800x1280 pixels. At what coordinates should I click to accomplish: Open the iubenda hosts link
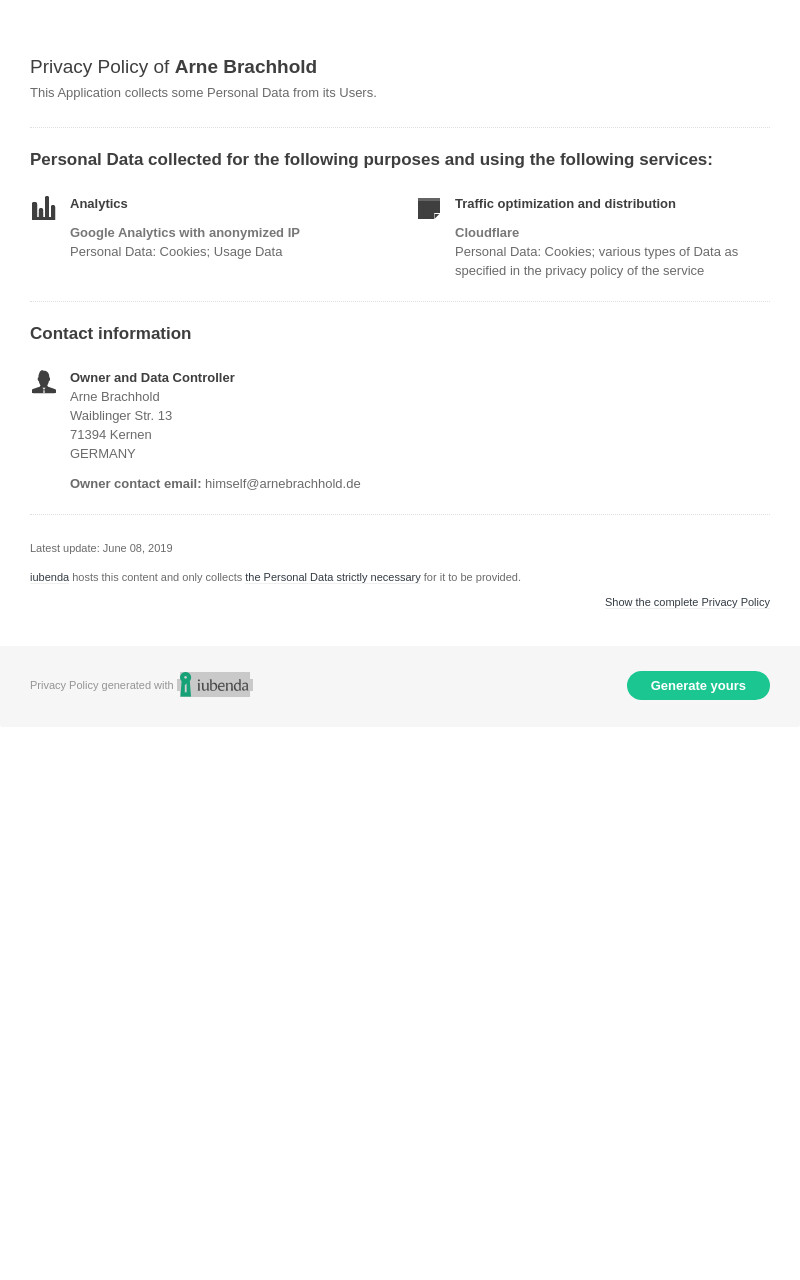[49, 577]
